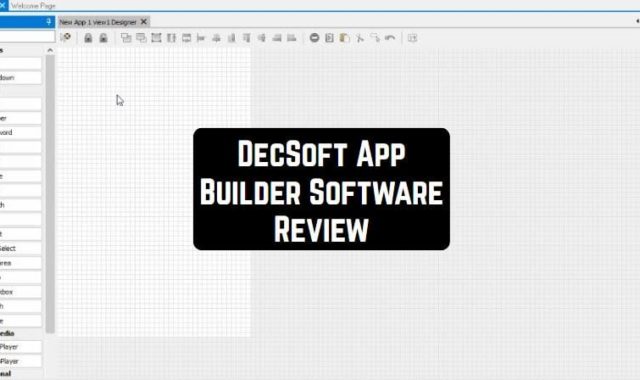The height and width of the screenshot is (380, 640).
Task: Click the scissors cut icon
Action: [x=360, y=38]
